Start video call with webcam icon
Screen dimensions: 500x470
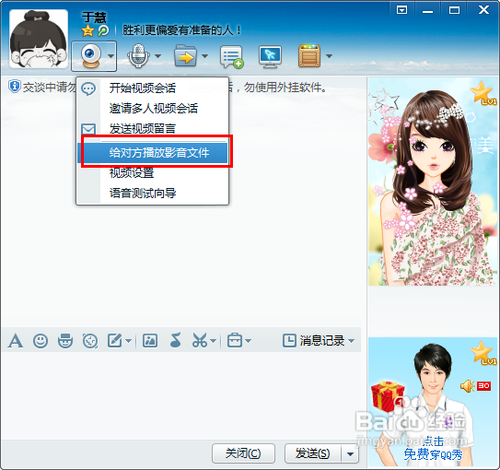click(91, 56)
